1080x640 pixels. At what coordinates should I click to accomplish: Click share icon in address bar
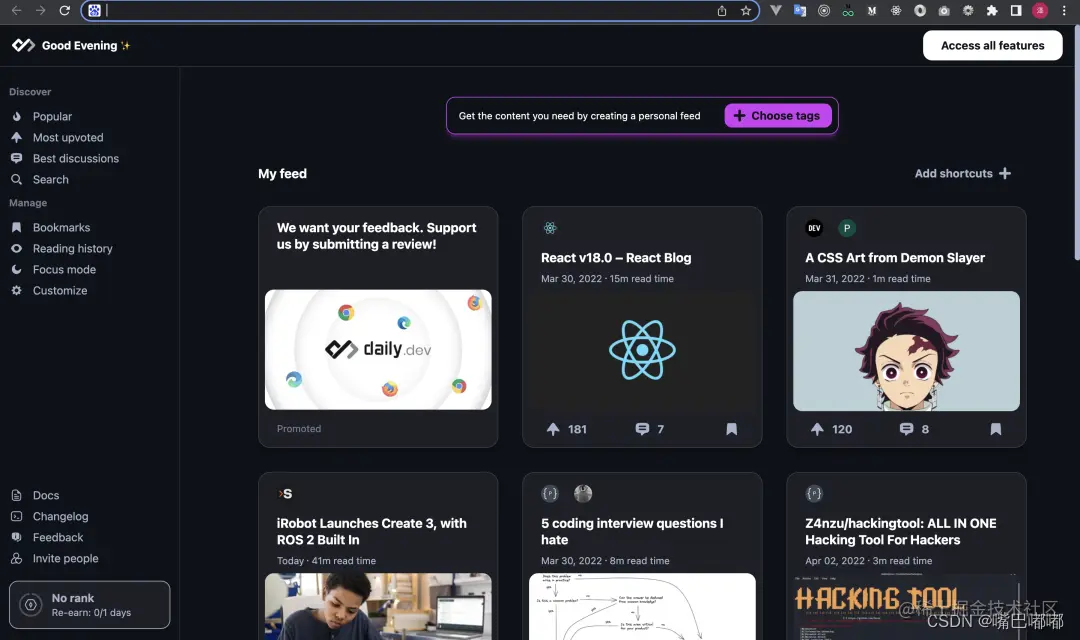(x=722, y=10)
